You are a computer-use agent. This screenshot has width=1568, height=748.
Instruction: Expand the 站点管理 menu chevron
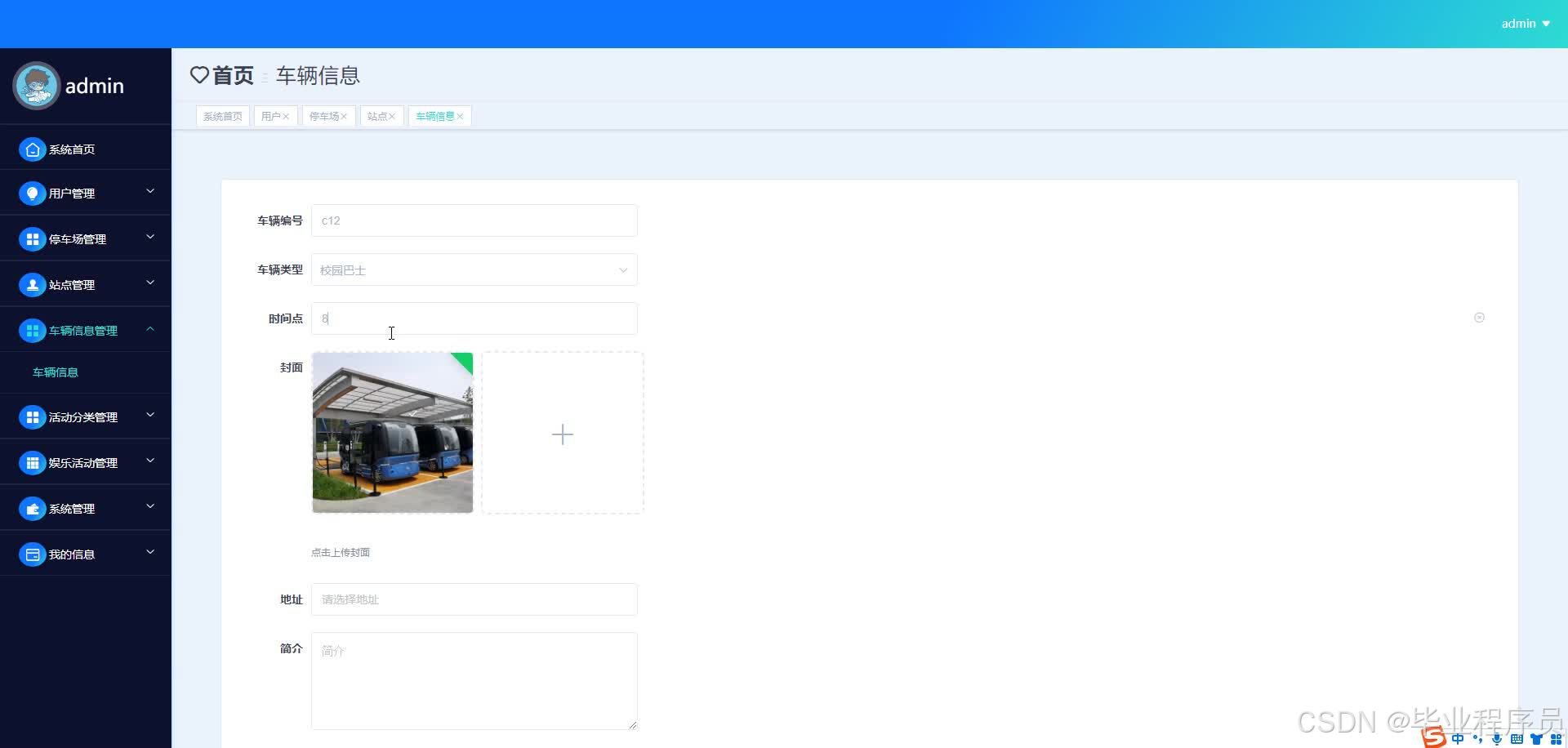(150, 283)
